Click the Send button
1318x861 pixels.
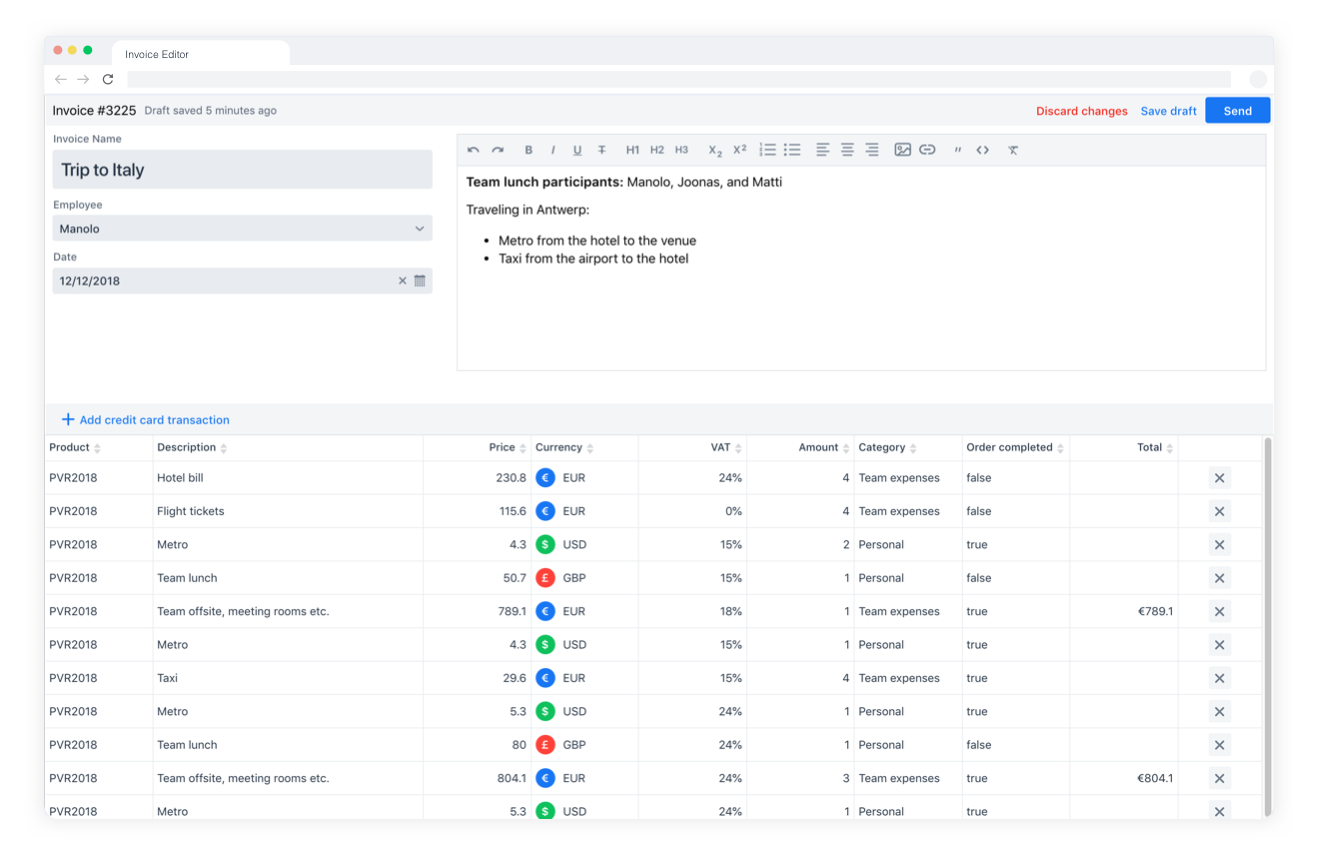pyautogui.click(x=1237, y=111)
